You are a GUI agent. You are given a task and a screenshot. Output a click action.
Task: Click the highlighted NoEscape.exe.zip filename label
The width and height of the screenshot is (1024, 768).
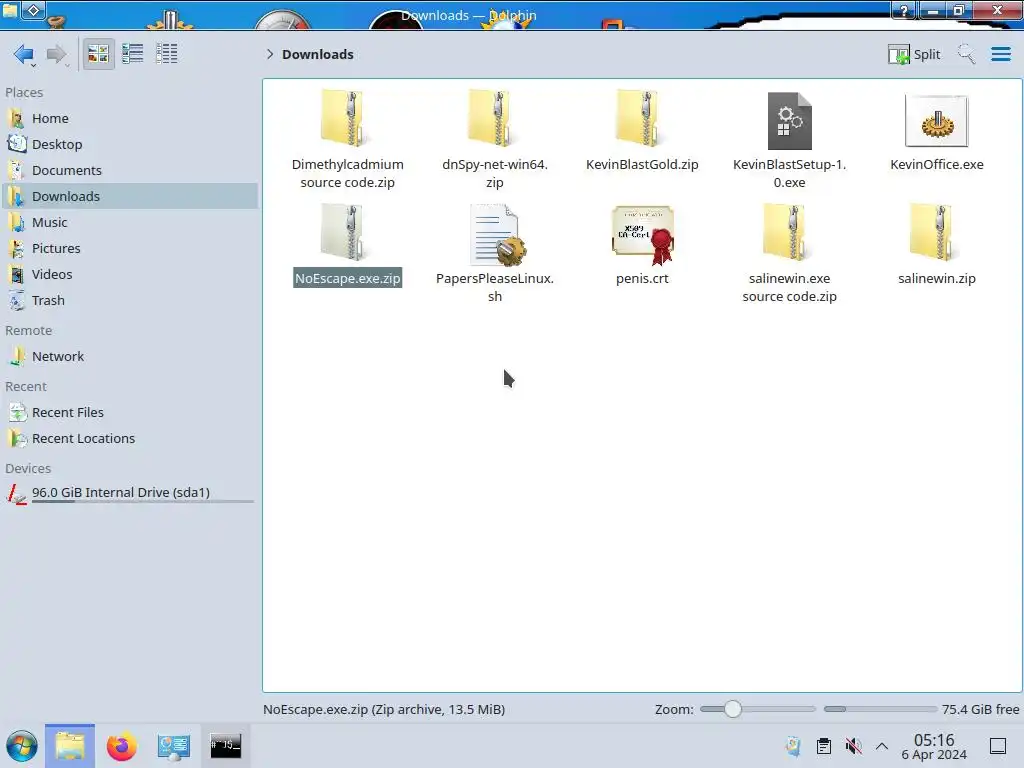coord(347,278)
